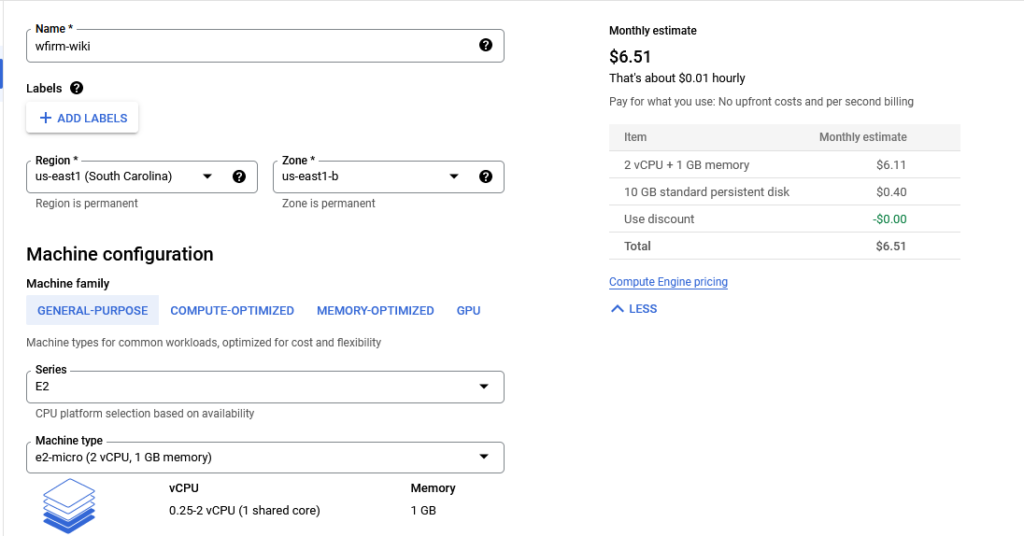Open help icon next to Labels
Image resolution: width=1024 pixels, height=536 pixels.
coord(76,88)
